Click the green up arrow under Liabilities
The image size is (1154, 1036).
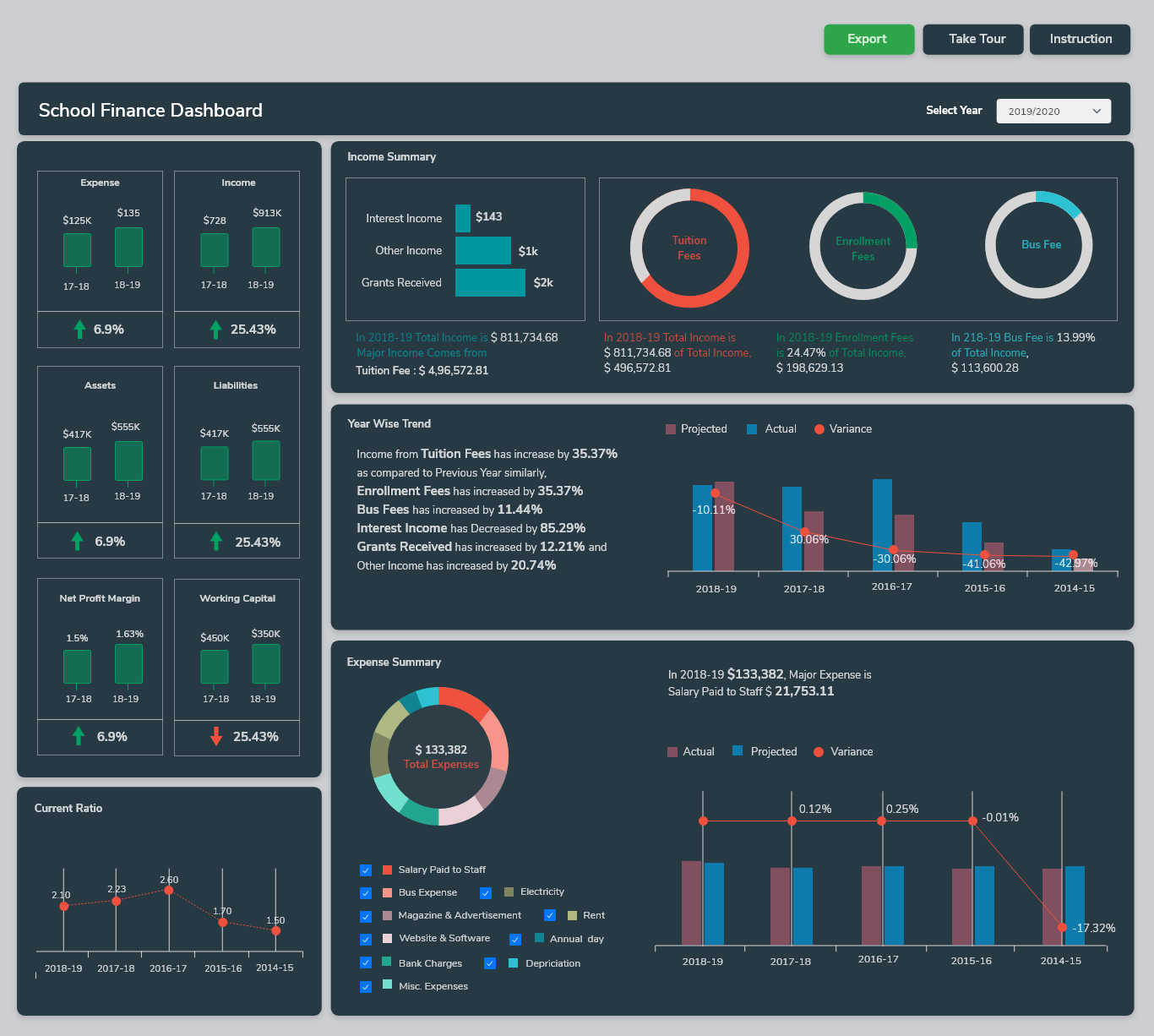pyautogui.click(x=216, y=541)
